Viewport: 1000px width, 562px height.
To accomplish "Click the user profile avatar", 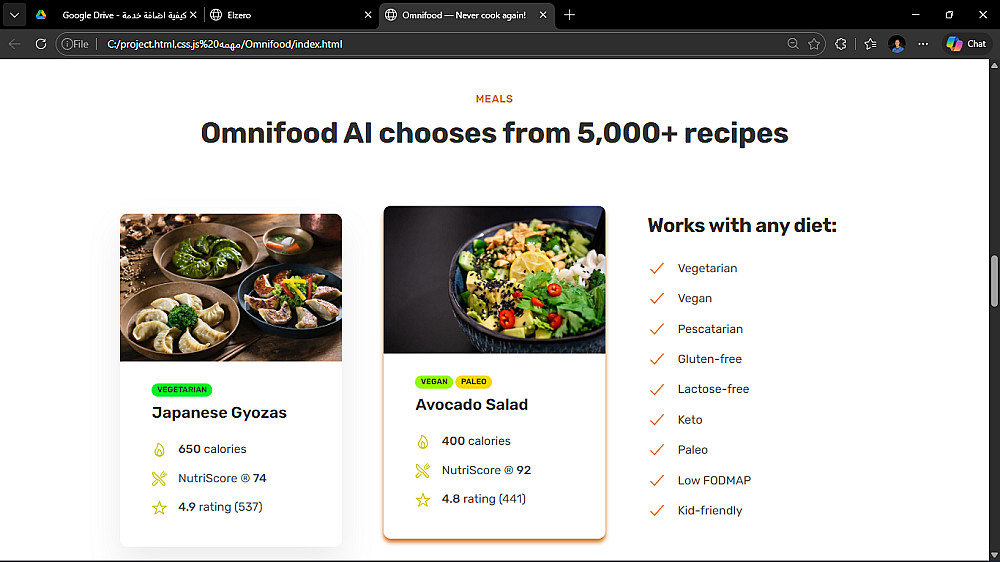I will point(897,44).
